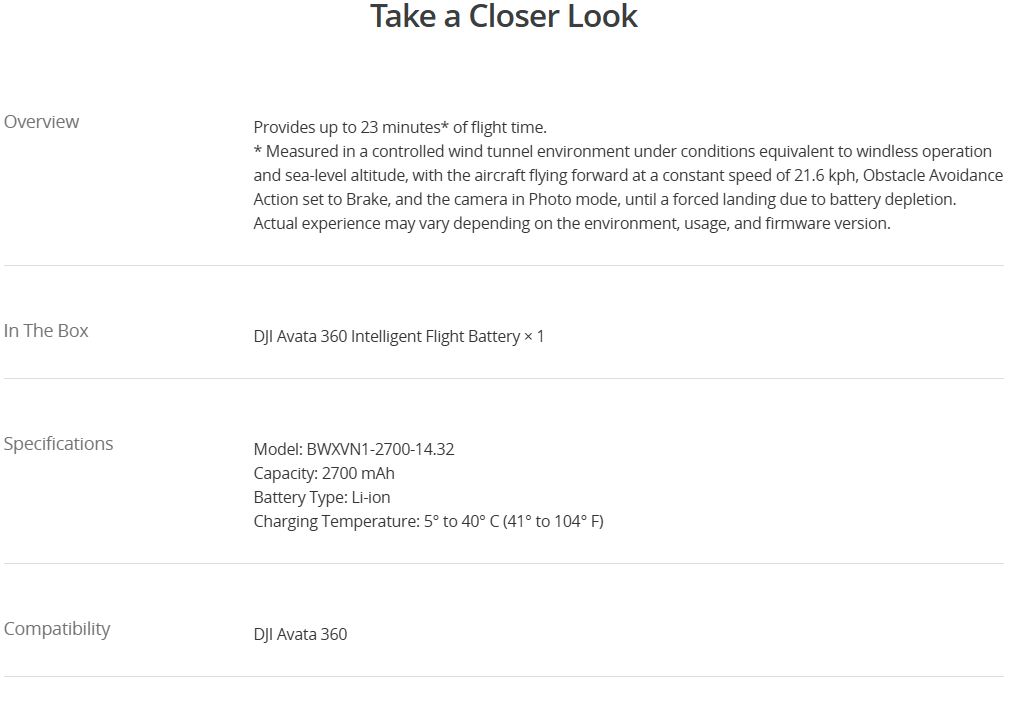
Task: Click the Specifications section label
Action: click(x=58, y=444)
